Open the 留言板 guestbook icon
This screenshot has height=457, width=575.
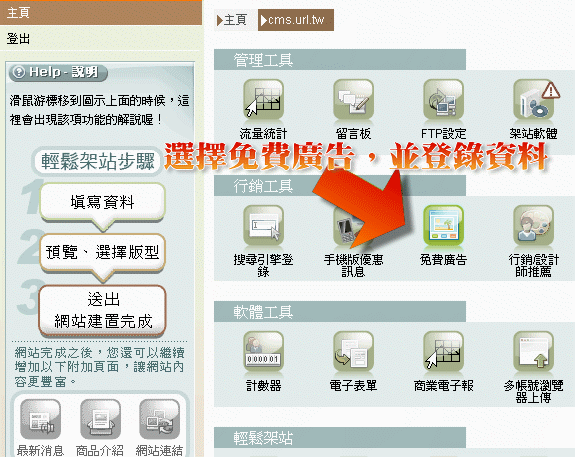[x=354, y=99]
